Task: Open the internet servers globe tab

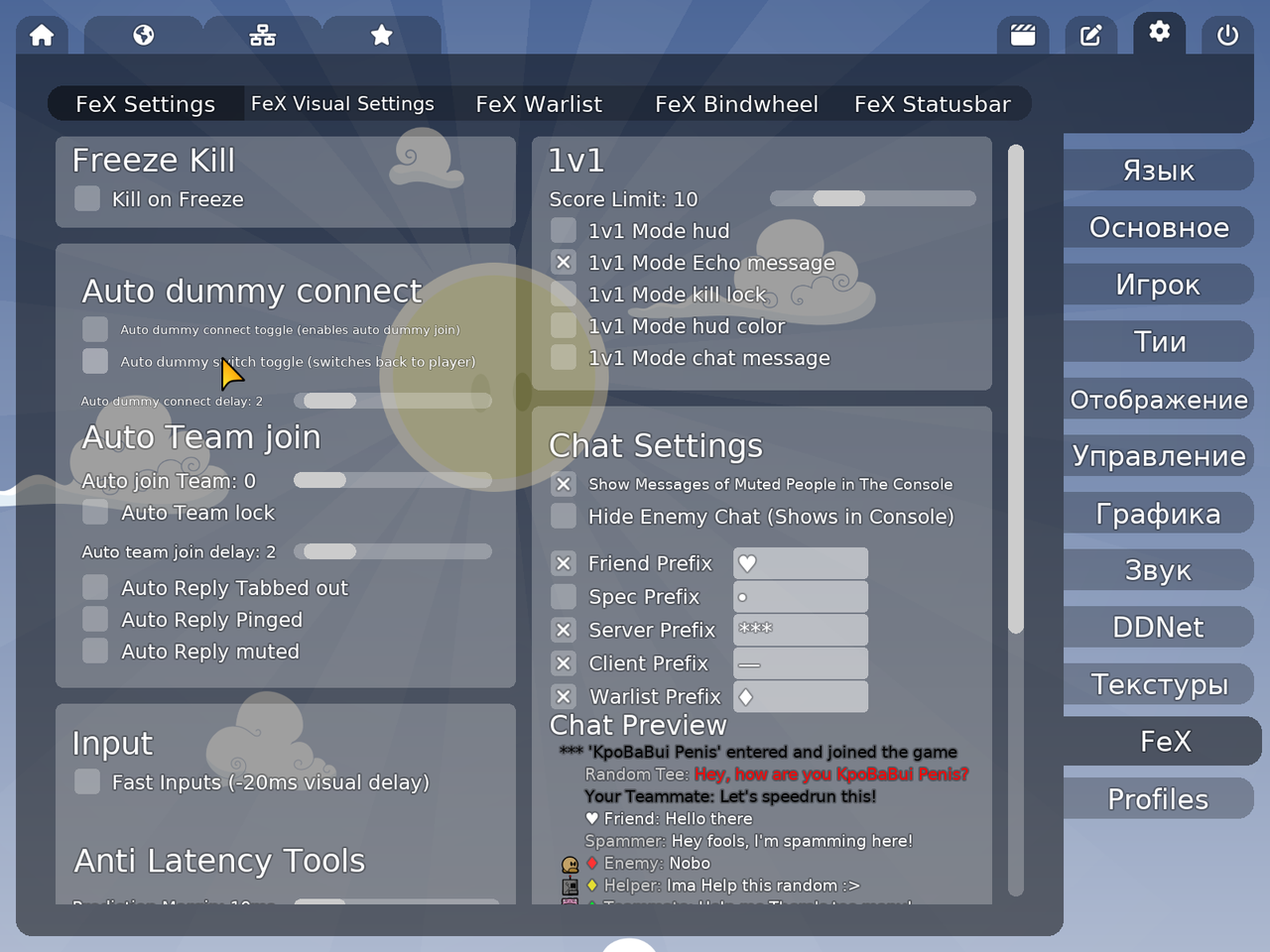Action: (144, 36)
